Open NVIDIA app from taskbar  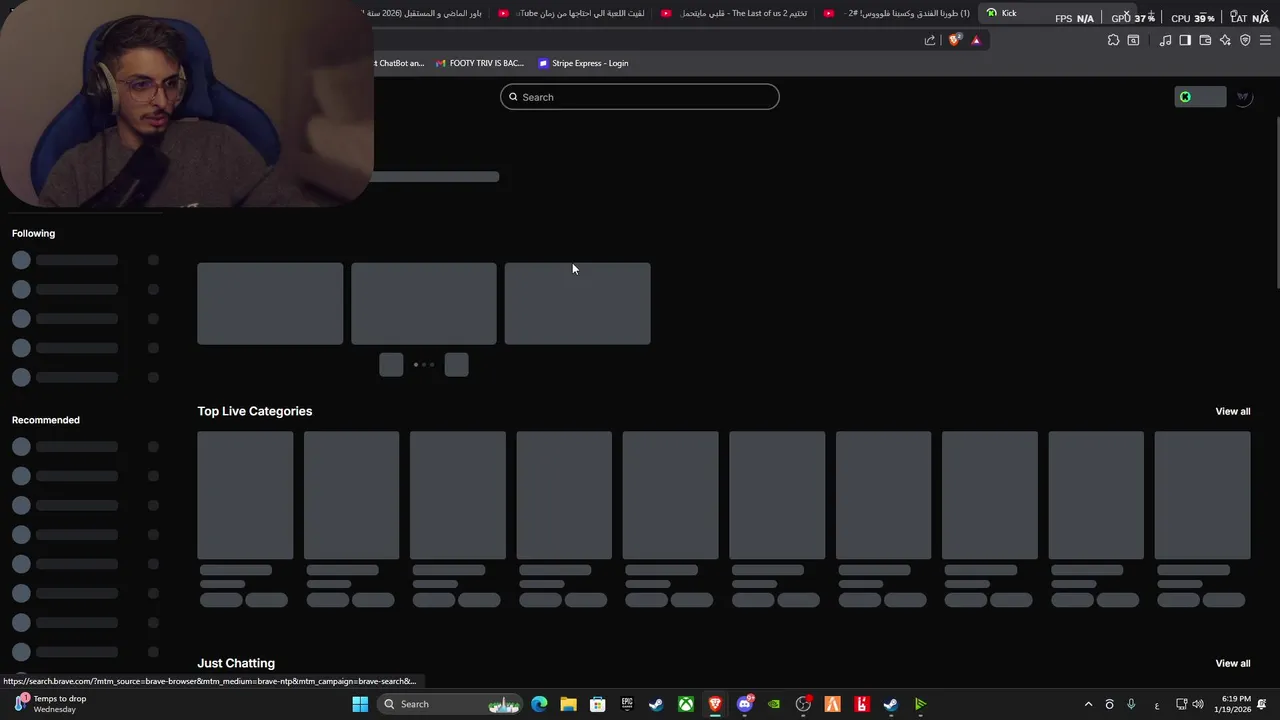tap(774, 704)
